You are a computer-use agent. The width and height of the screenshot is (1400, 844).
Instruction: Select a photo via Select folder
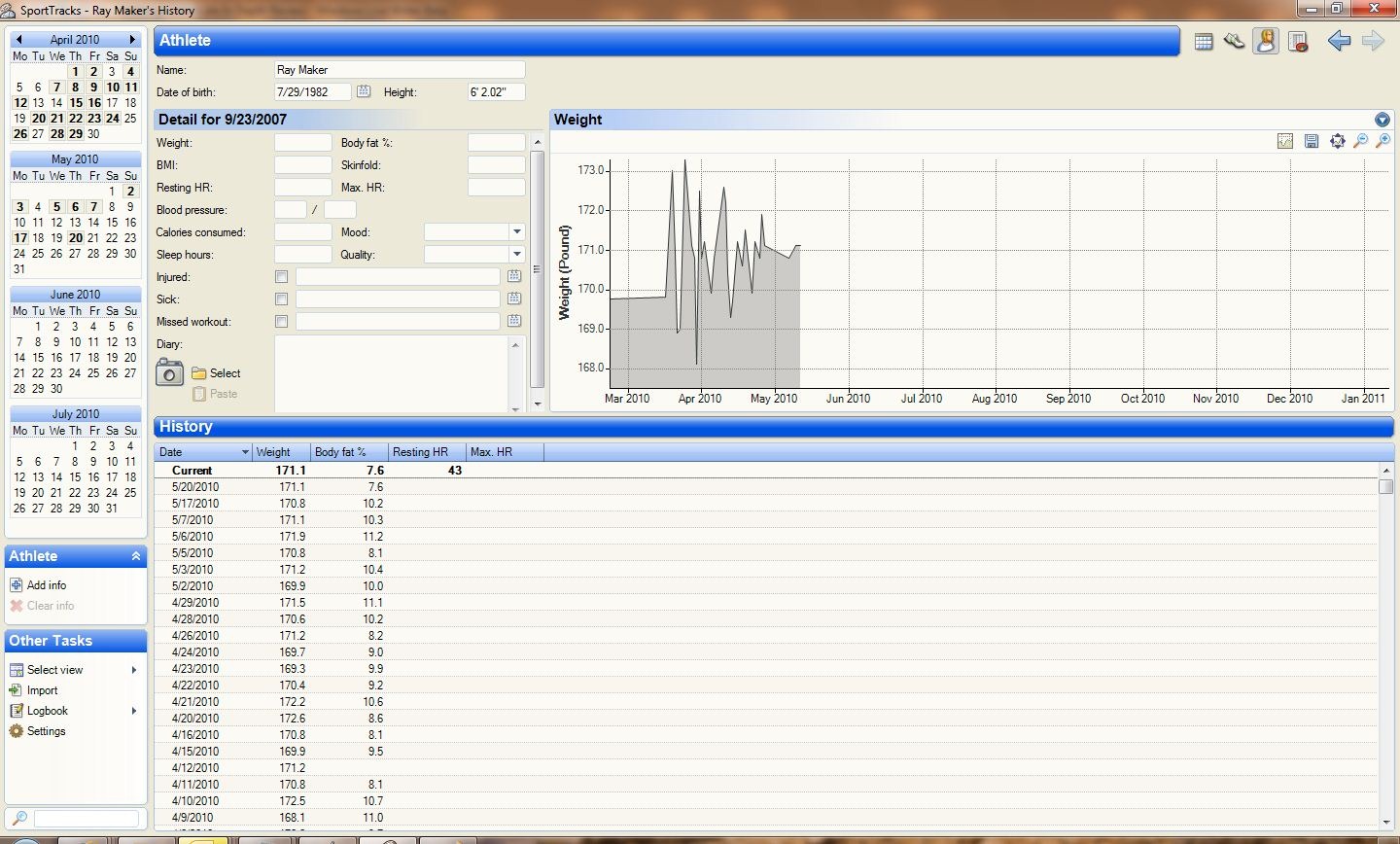tap(216, 373)
